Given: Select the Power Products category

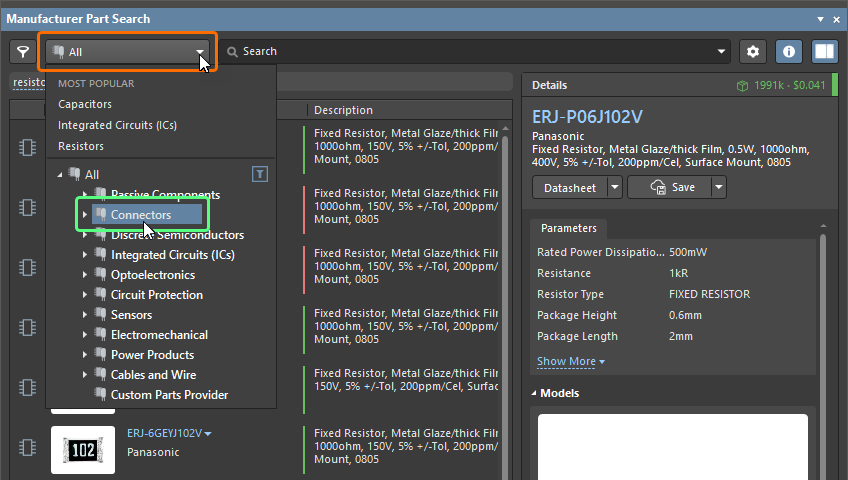Looking at the screenshot, I should point(153,355).
